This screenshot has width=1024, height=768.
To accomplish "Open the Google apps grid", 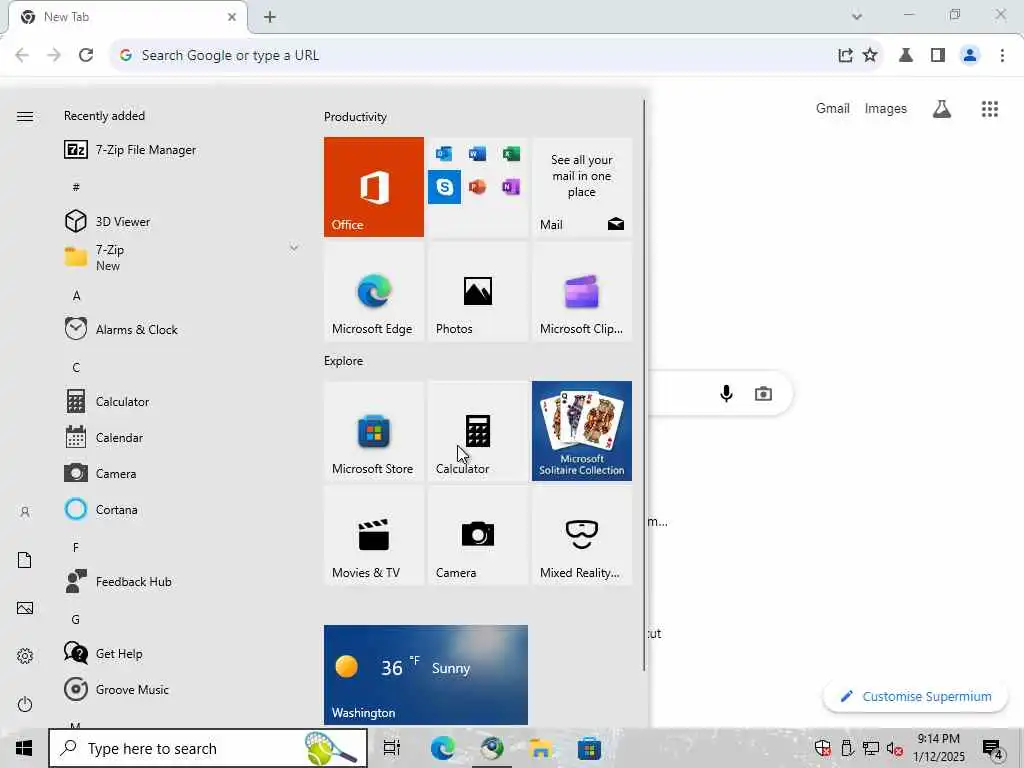I will [990, 108].
